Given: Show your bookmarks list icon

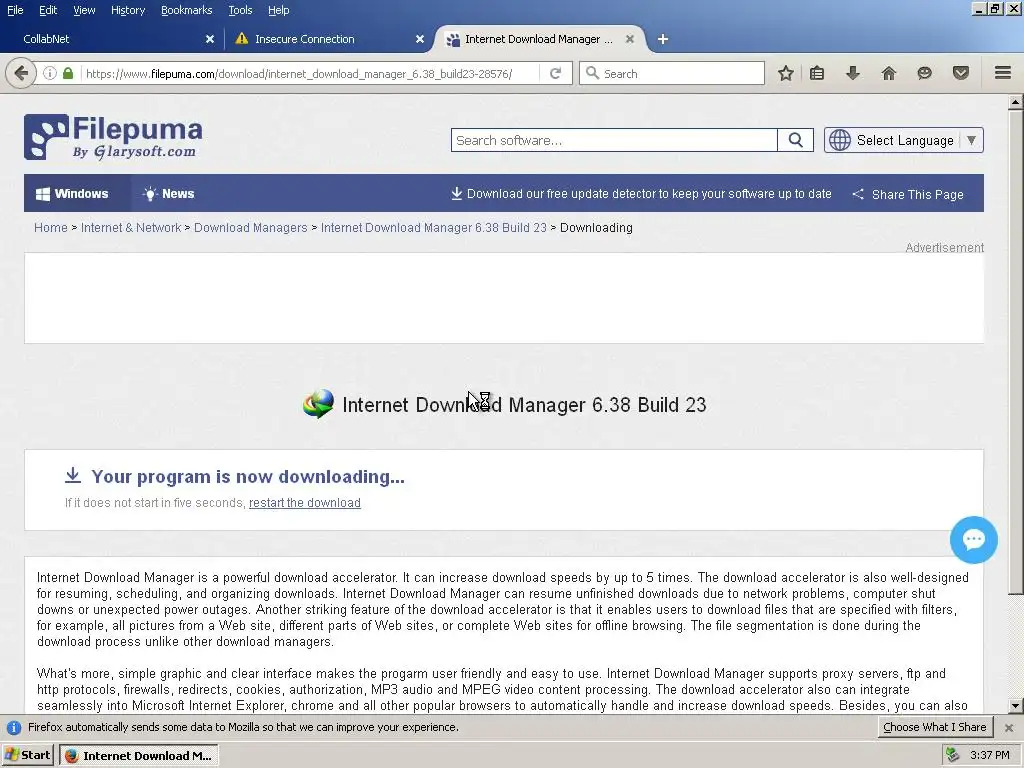Looking at the screenshot, I should [x=817, y=73].
